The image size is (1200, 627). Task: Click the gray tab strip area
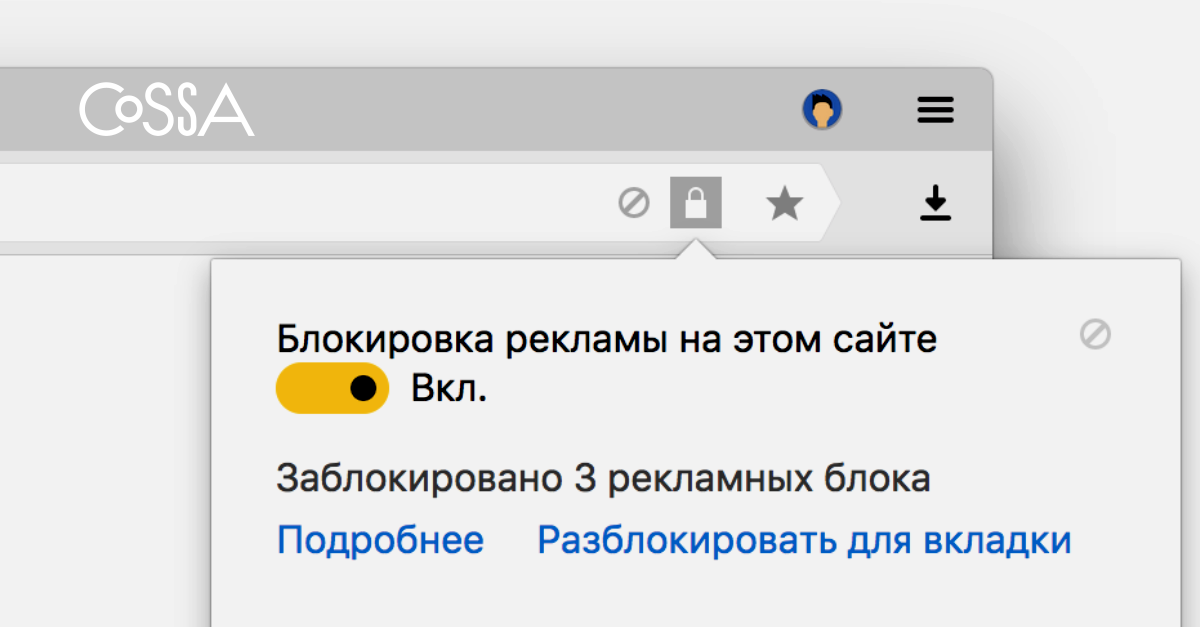500,110
